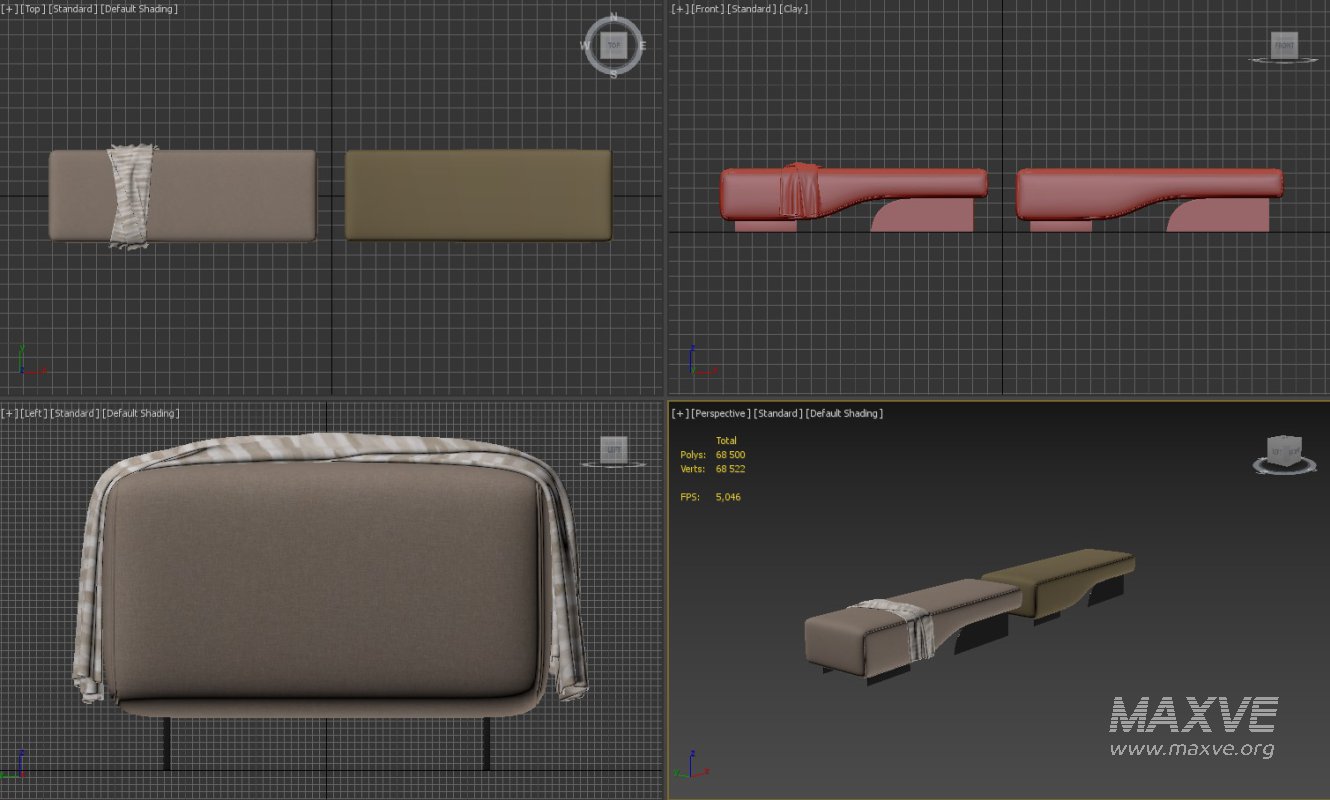
Task: Open the Default Shading menu in Perspective viewport
Action: coord(845,412)
